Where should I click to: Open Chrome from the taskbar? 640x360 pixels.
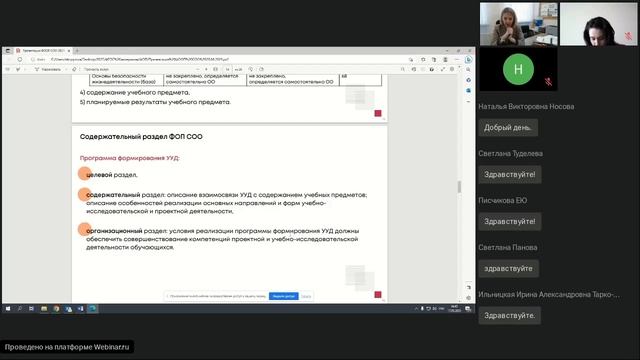click(x=56, y=309)
